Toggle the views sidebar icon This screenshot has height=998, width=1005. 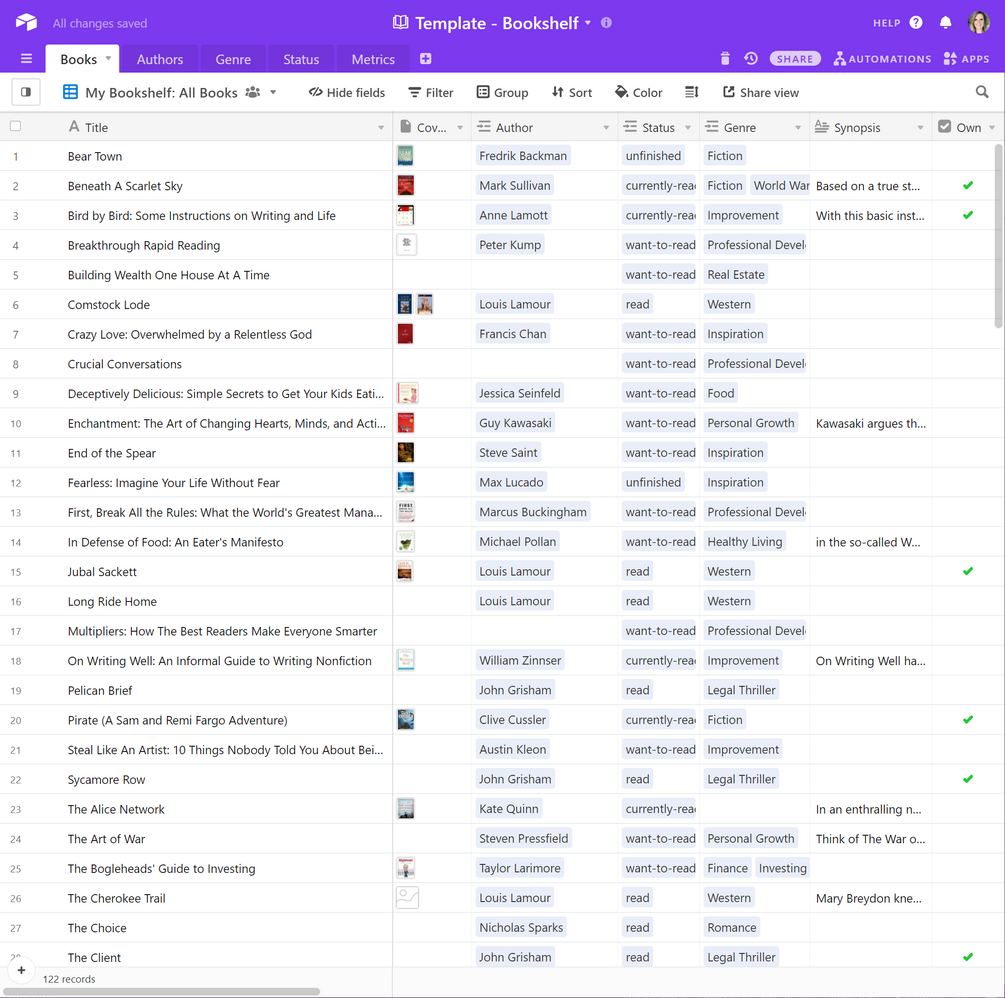pyautogui.click(x=26, y=92)
